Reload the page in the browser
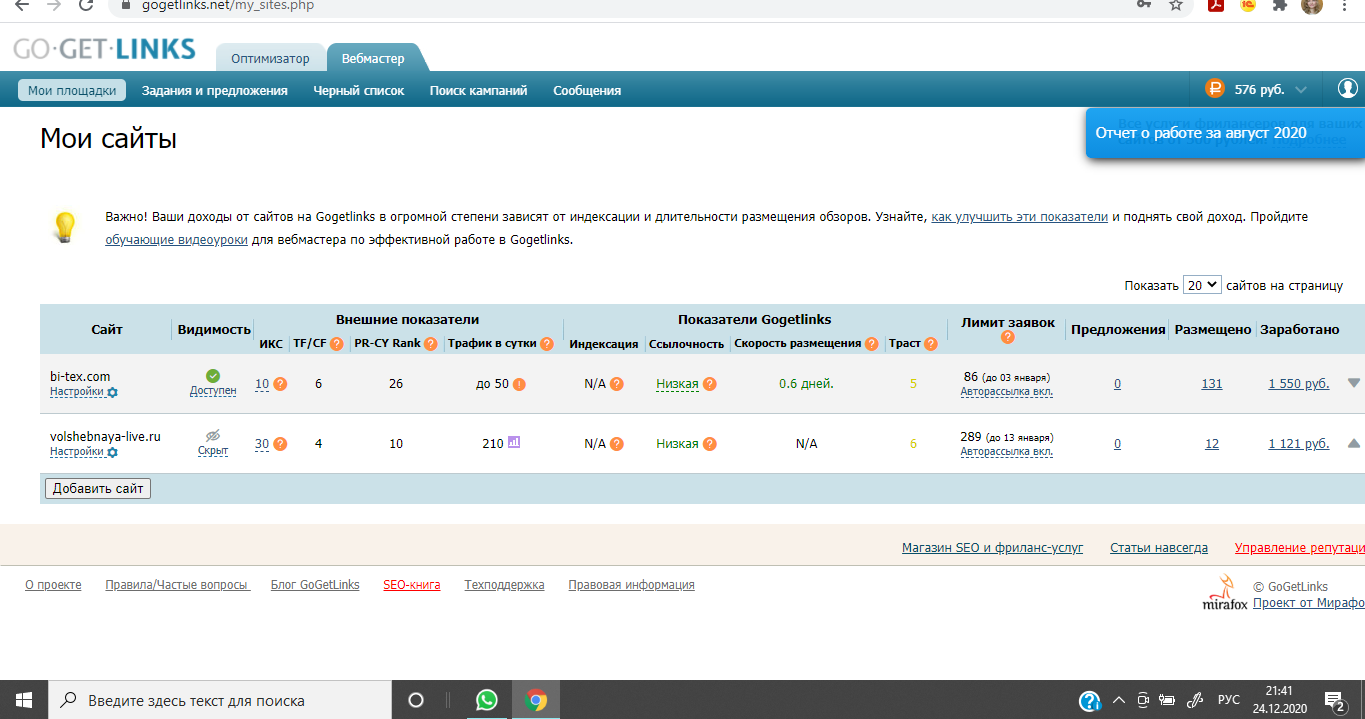This screenshot has width=1365, height=719. point(86,5)
